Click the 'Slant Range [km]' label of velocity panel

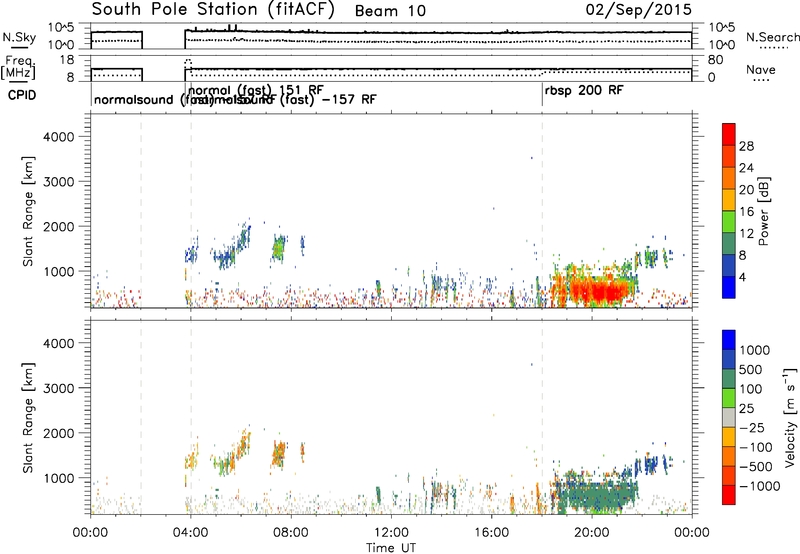(x=28, y=418)
